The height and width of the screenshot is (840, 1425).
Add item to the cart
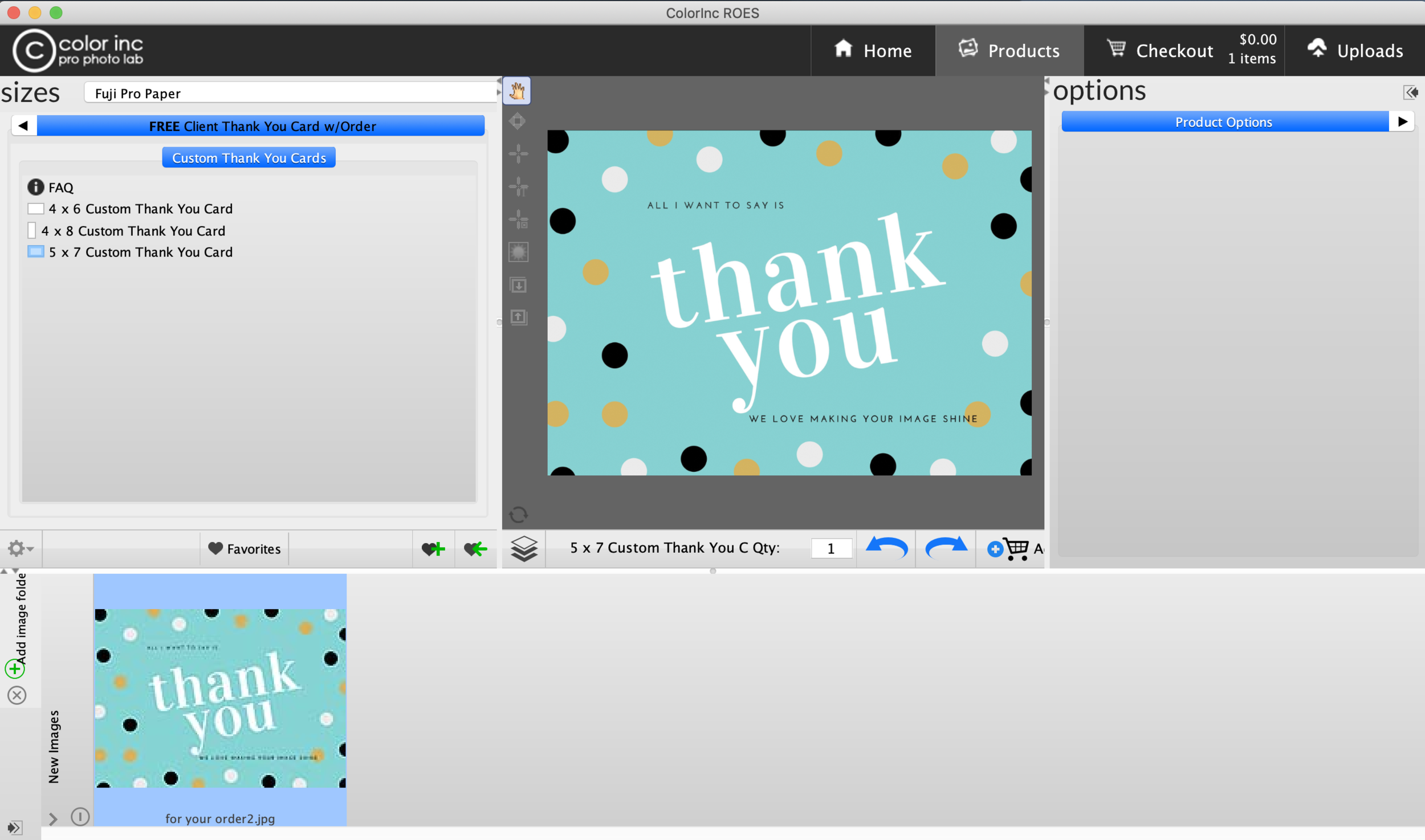tap(1014, 548)
